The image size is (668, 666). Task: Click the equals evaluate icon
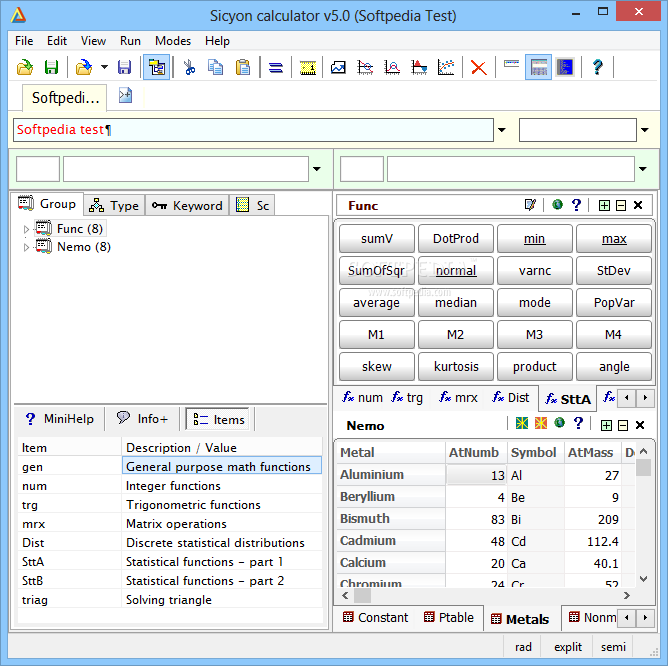pyautogui.click(x=276, y=67)
